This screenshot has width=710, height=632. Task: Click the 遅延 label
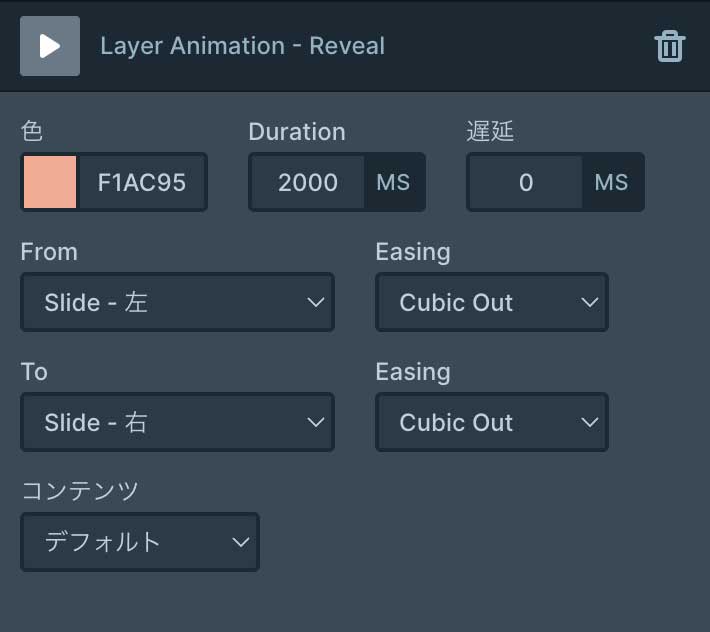click(490, 132)
